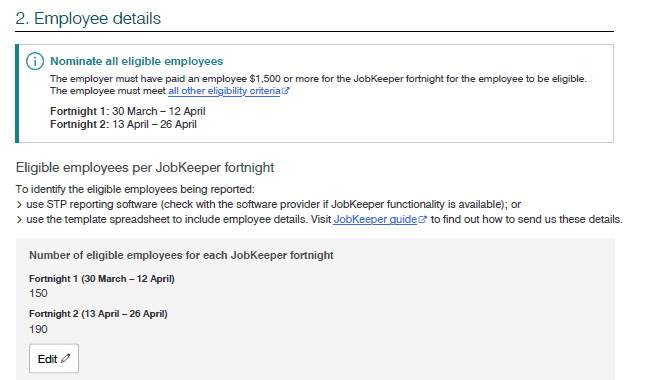Click Number of eligible employees panel heading

tap(181, 256)
